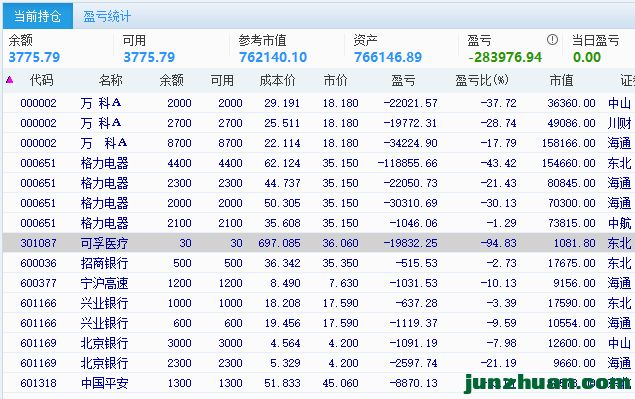Sort holdings by the 代码 column header
Image resolution: width=635 pixels, height=399 pixels.
coord(41,80)
